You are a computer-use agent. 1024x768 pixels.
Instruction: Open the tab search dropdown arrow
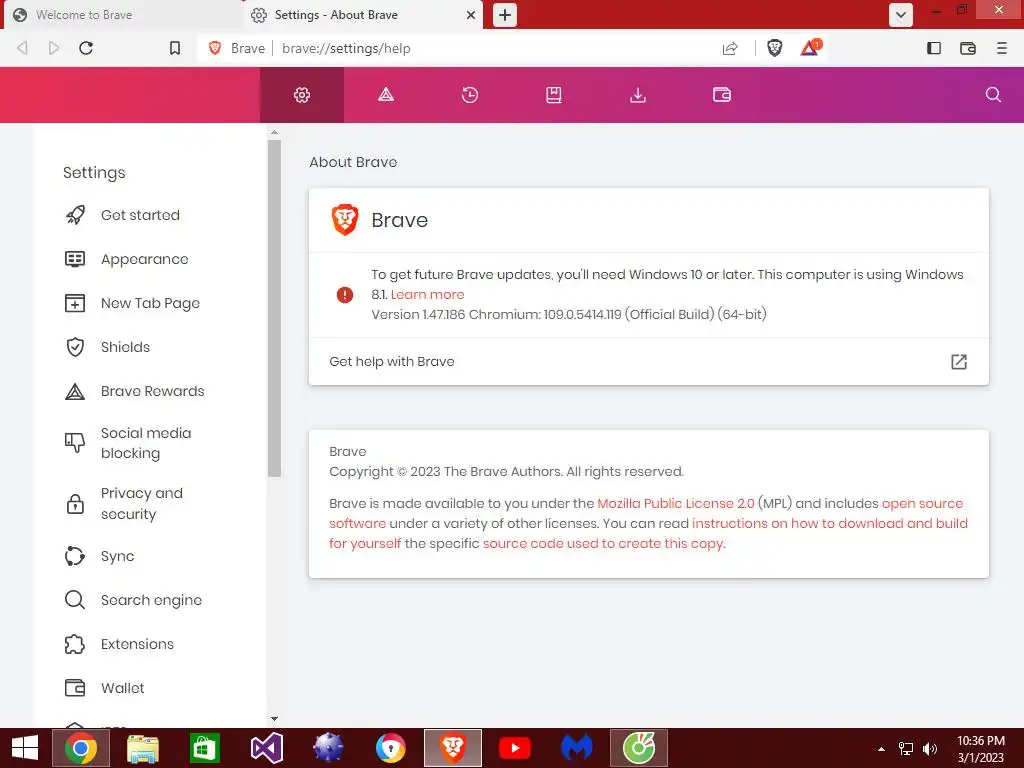point(901,15)
